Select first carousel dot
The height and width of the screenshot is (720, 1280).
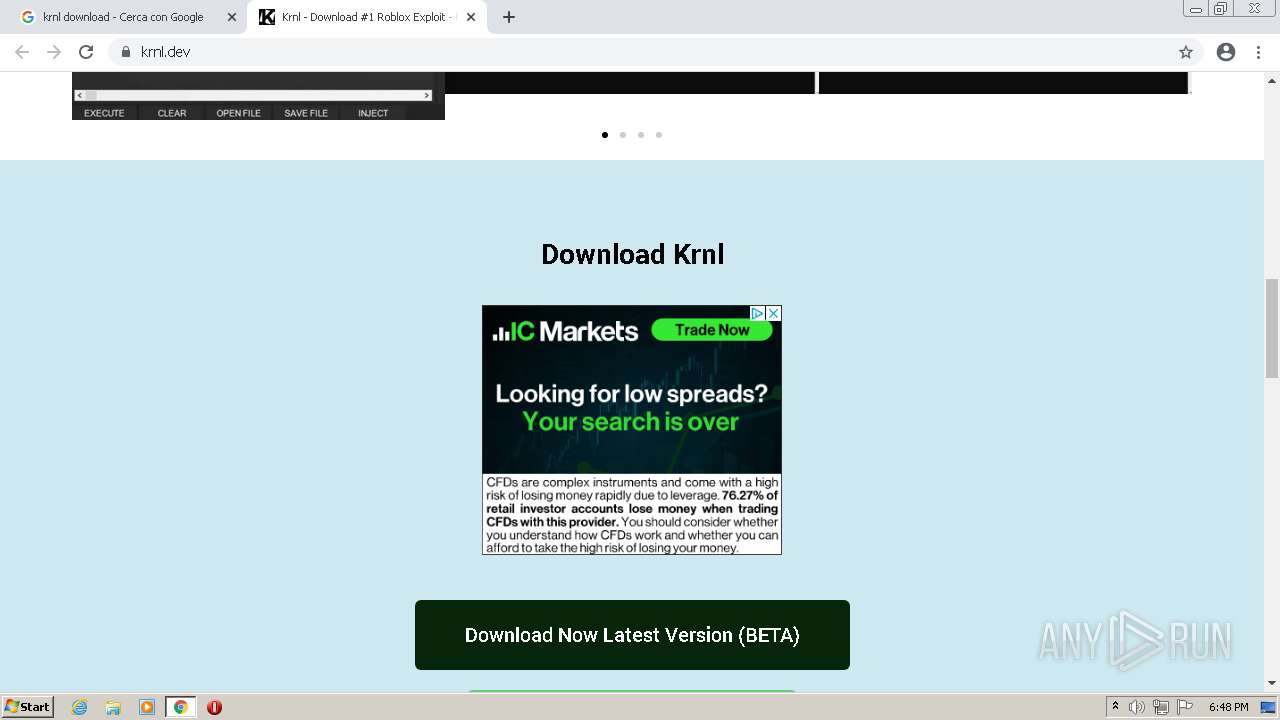point(605,135)
